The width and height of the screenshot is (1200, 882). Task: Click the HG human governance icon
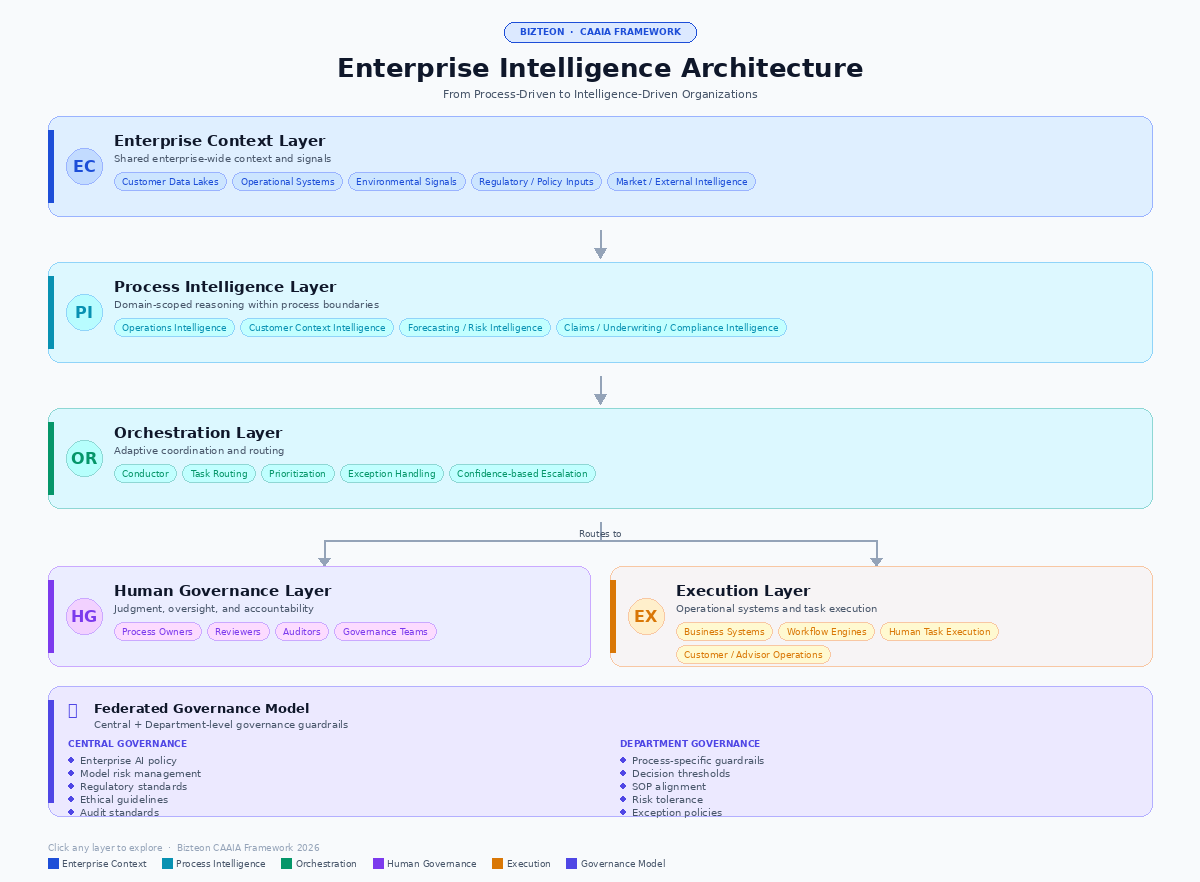coord(84,616)
